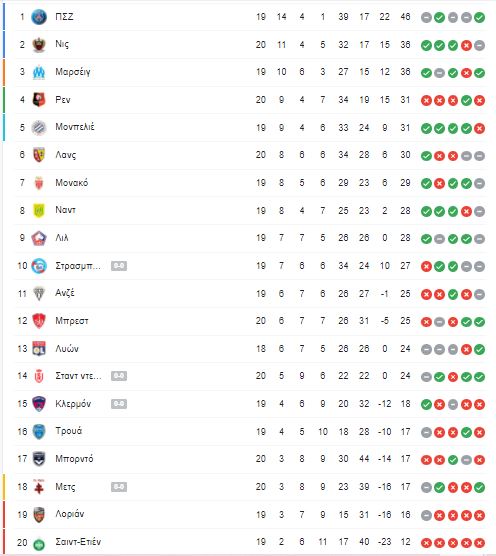496x556 pixels.
Task: Click ΠΣΖ latest match win indicator
Action: tap(479, 17)
